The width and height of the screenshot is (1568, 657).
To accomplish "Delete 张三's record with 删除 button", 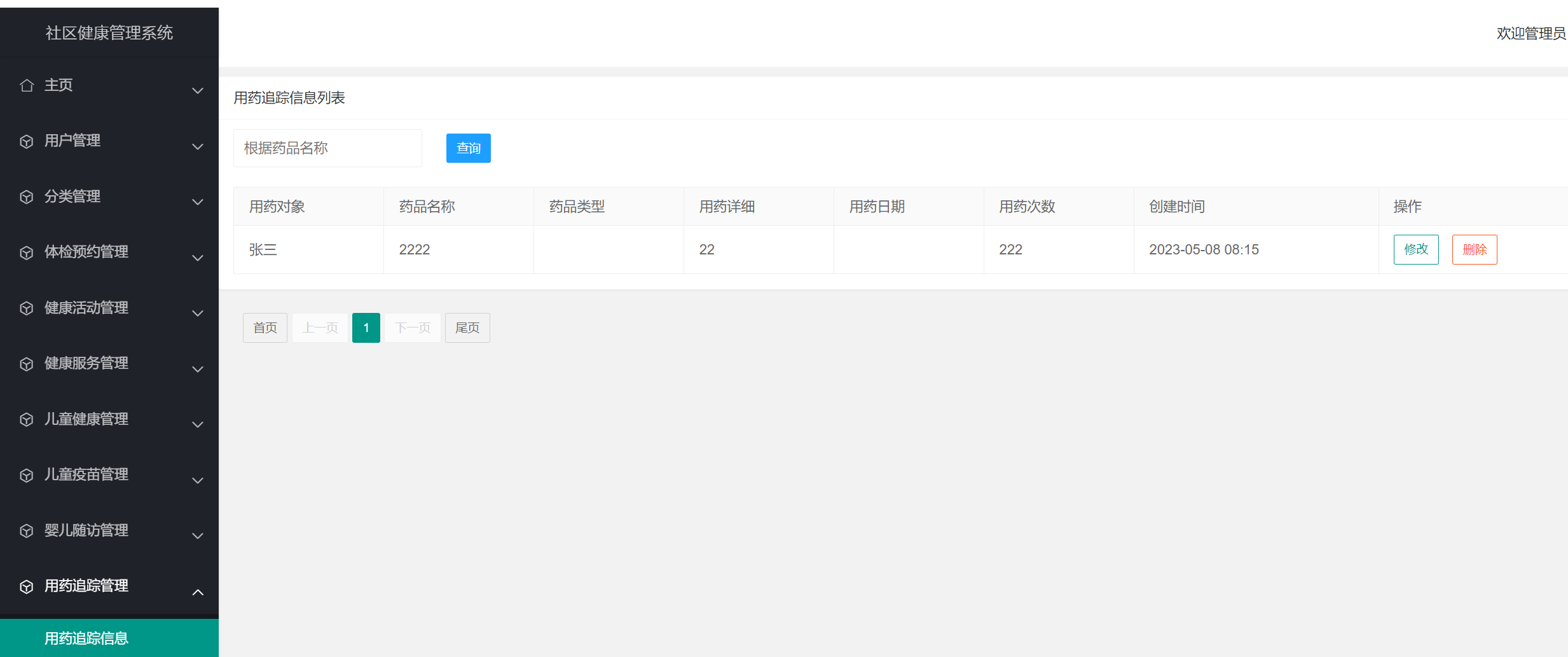I will [1474, 249].
